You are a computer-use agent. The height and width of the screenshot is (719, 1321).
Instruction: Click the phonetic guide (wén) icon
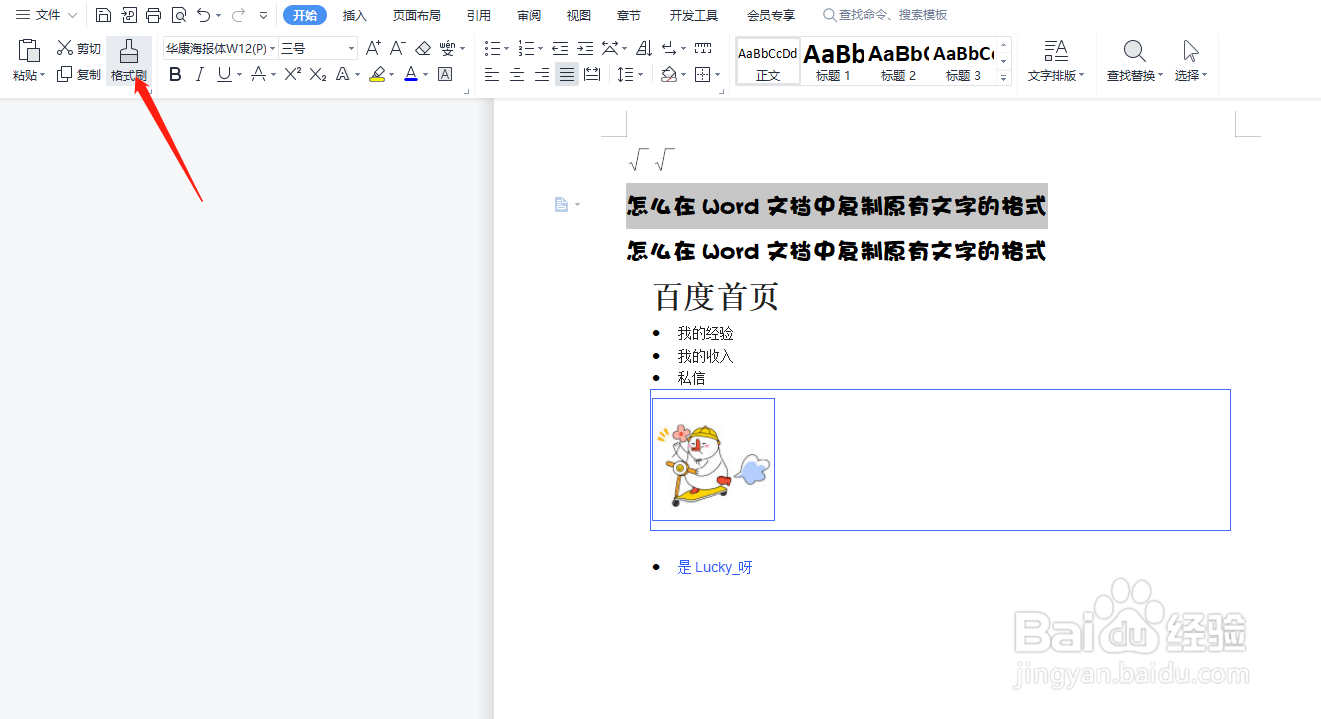[447, 48]
